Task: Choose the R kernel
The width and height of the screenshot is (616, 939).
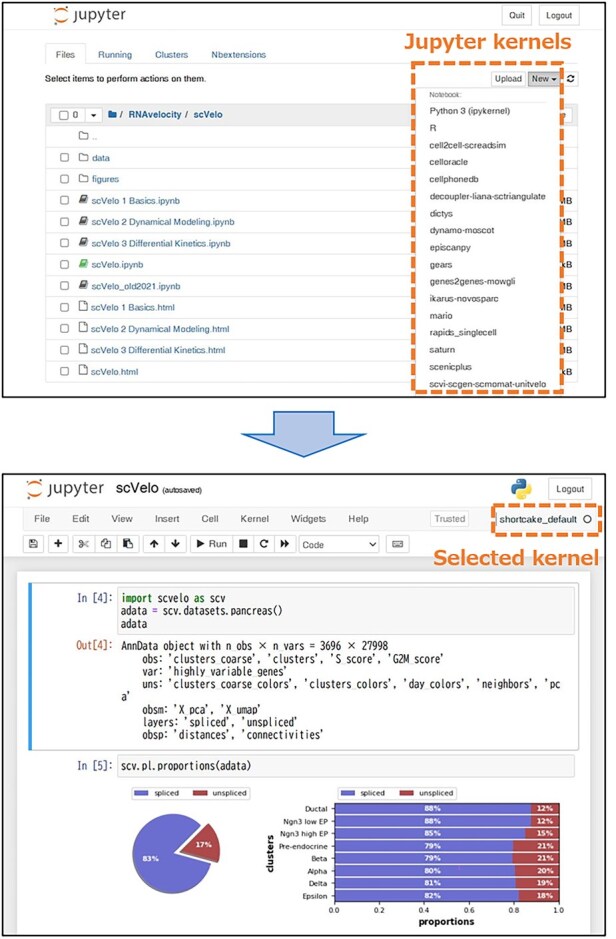Action: 433,128
